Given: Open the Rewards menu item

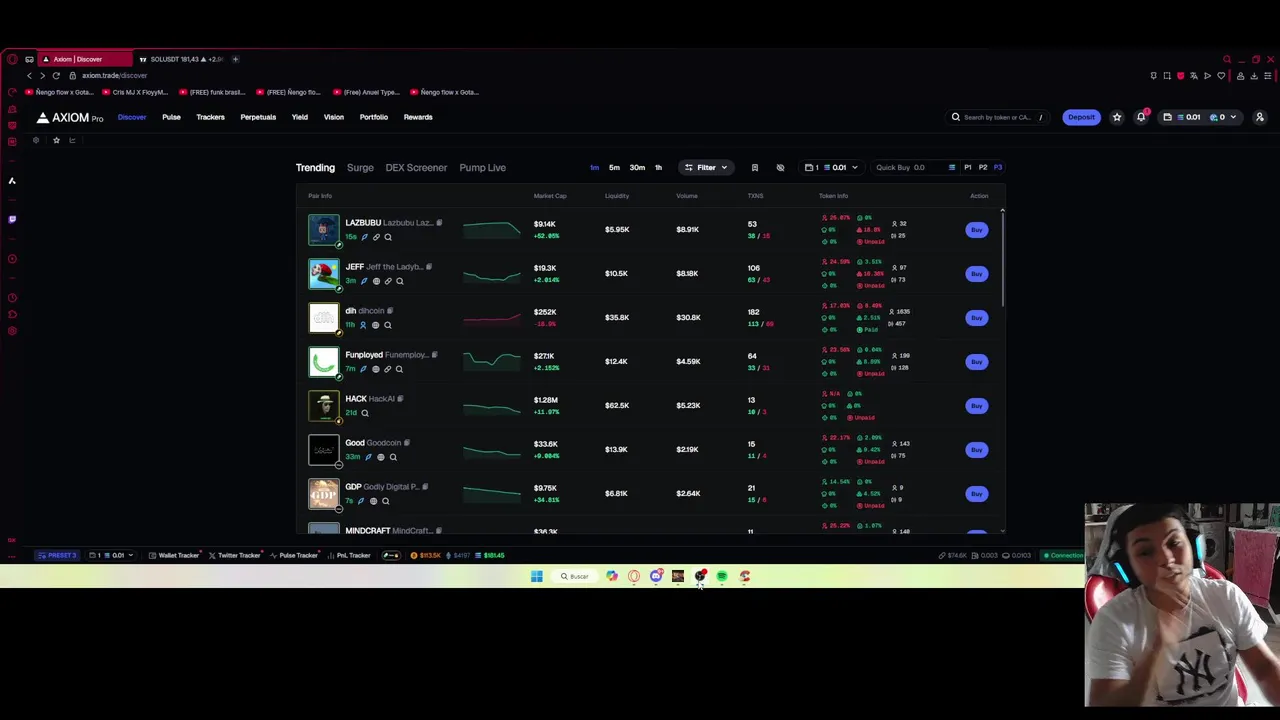Looking at the screenshot, I should 418,117.
